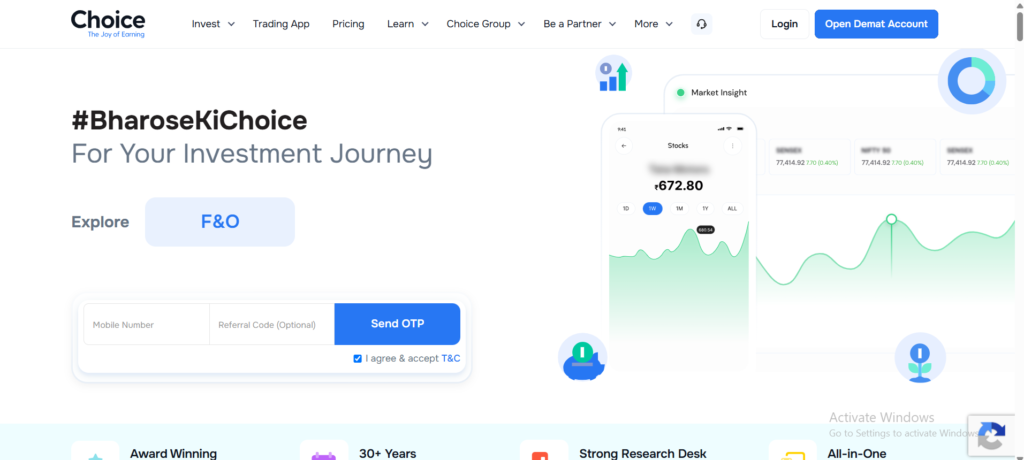
Task: Click the Market Insight label
Action: pyautogui.click(x=719, y=93)
